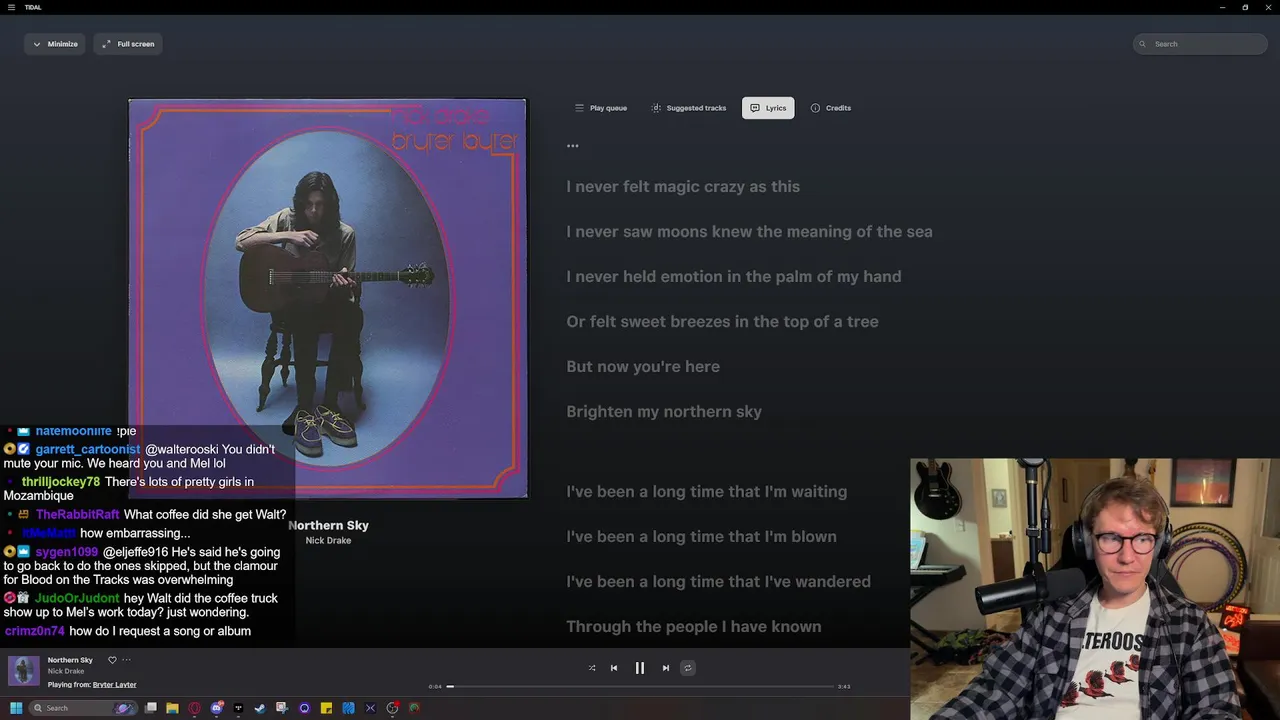
Task: Seek along the playback progress bar
Action: [640, 686]
